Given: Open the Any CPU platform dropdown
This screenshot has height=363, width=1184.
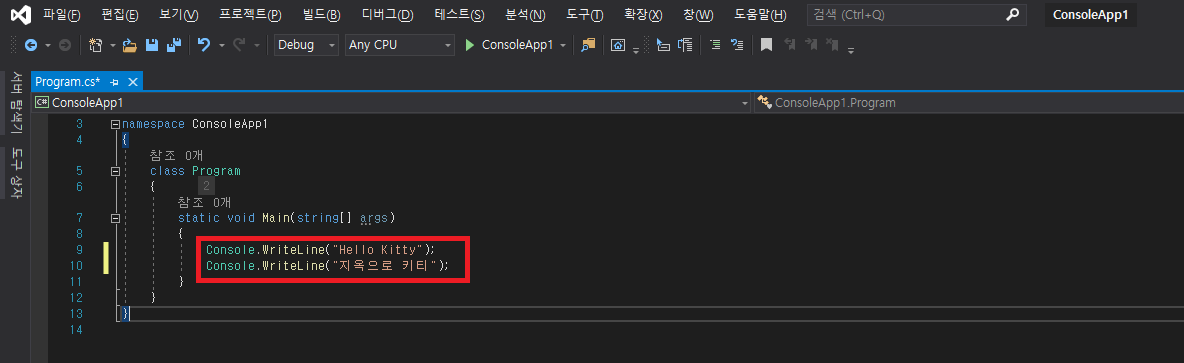Looking at the screenshot, I should (399, 45).
